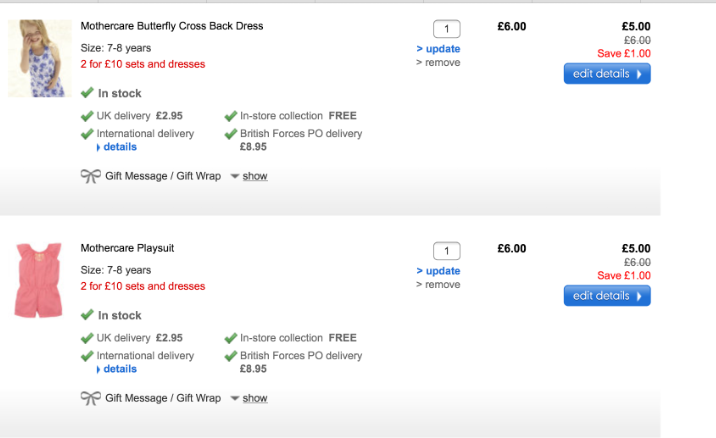Expand international delivery details for the Butterfly Dress
Viewport: 716px width, 438px height.
click(119, 147)
